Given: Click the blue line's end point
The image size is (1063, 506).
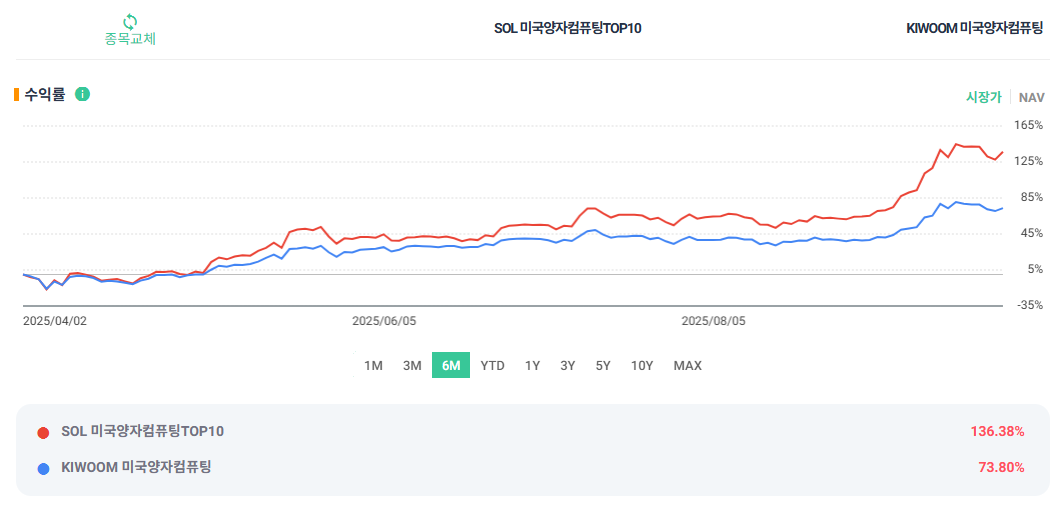Looking at the screenshot, I should 1002,208.
